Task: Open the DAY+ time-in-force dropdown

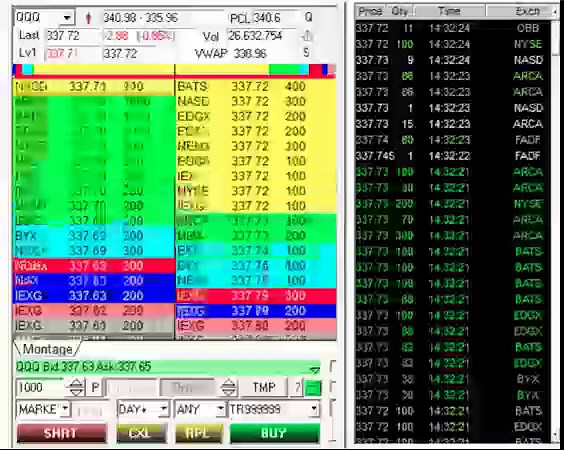Action: 164,409
